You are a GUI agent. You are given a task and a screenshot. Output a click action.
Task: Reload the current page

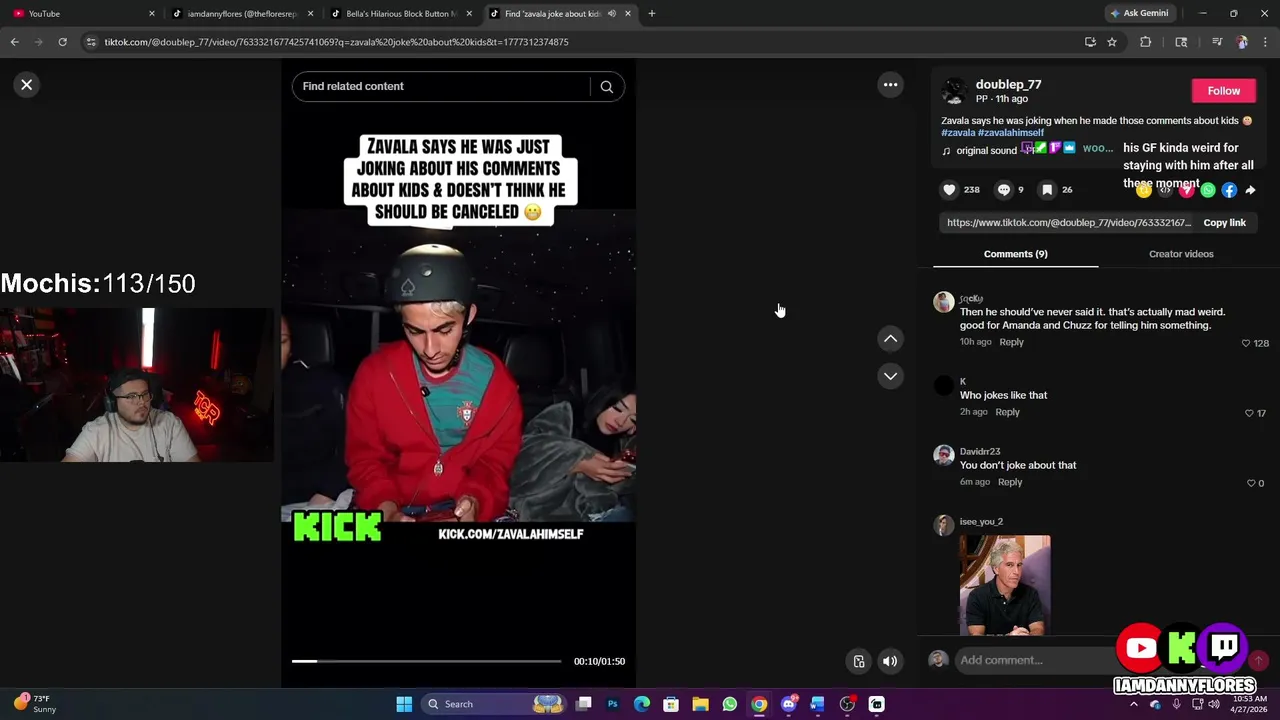point(62,42)
